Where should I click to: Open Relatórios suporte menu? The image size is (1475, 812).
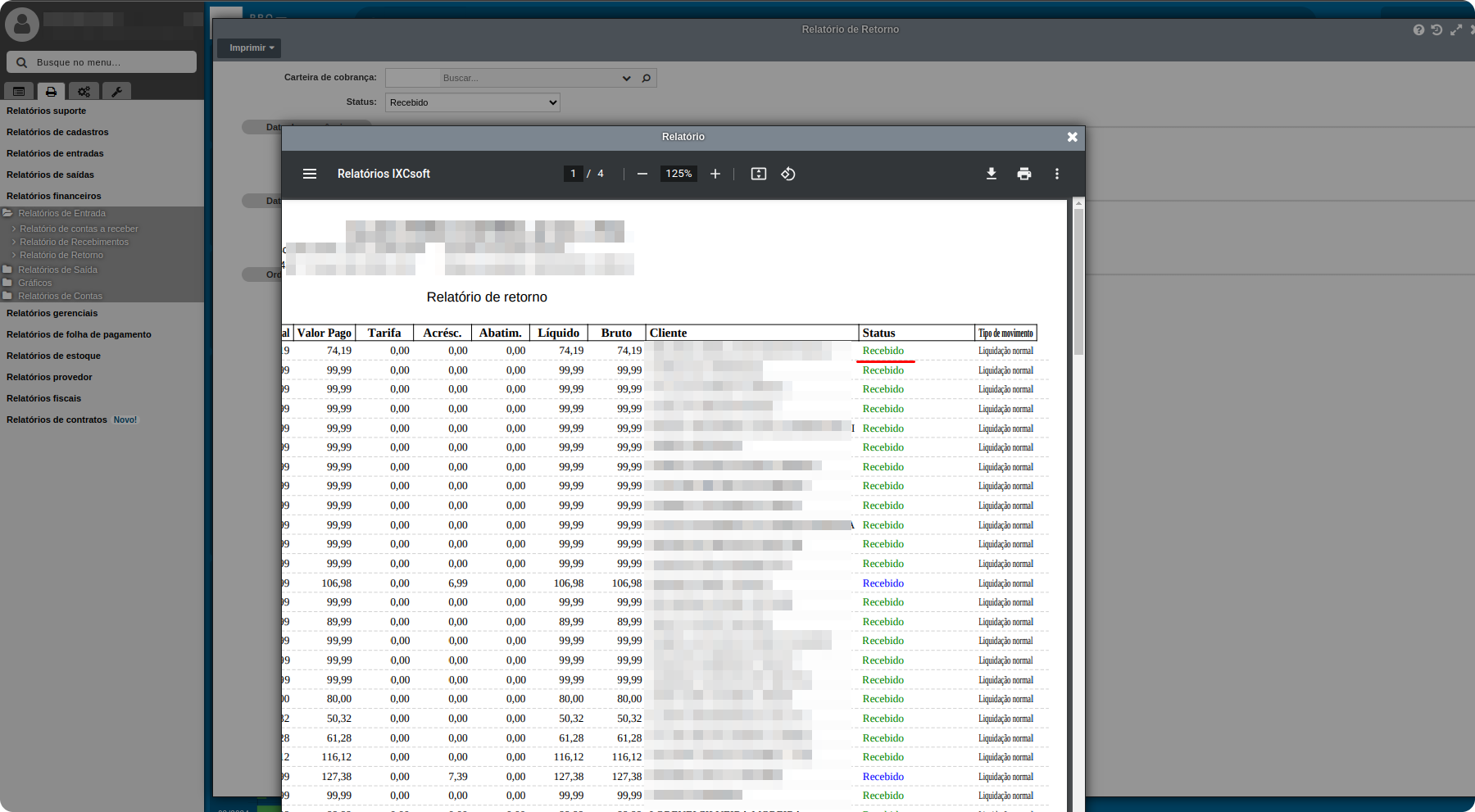pyautogui.click(x=46, y=111)
